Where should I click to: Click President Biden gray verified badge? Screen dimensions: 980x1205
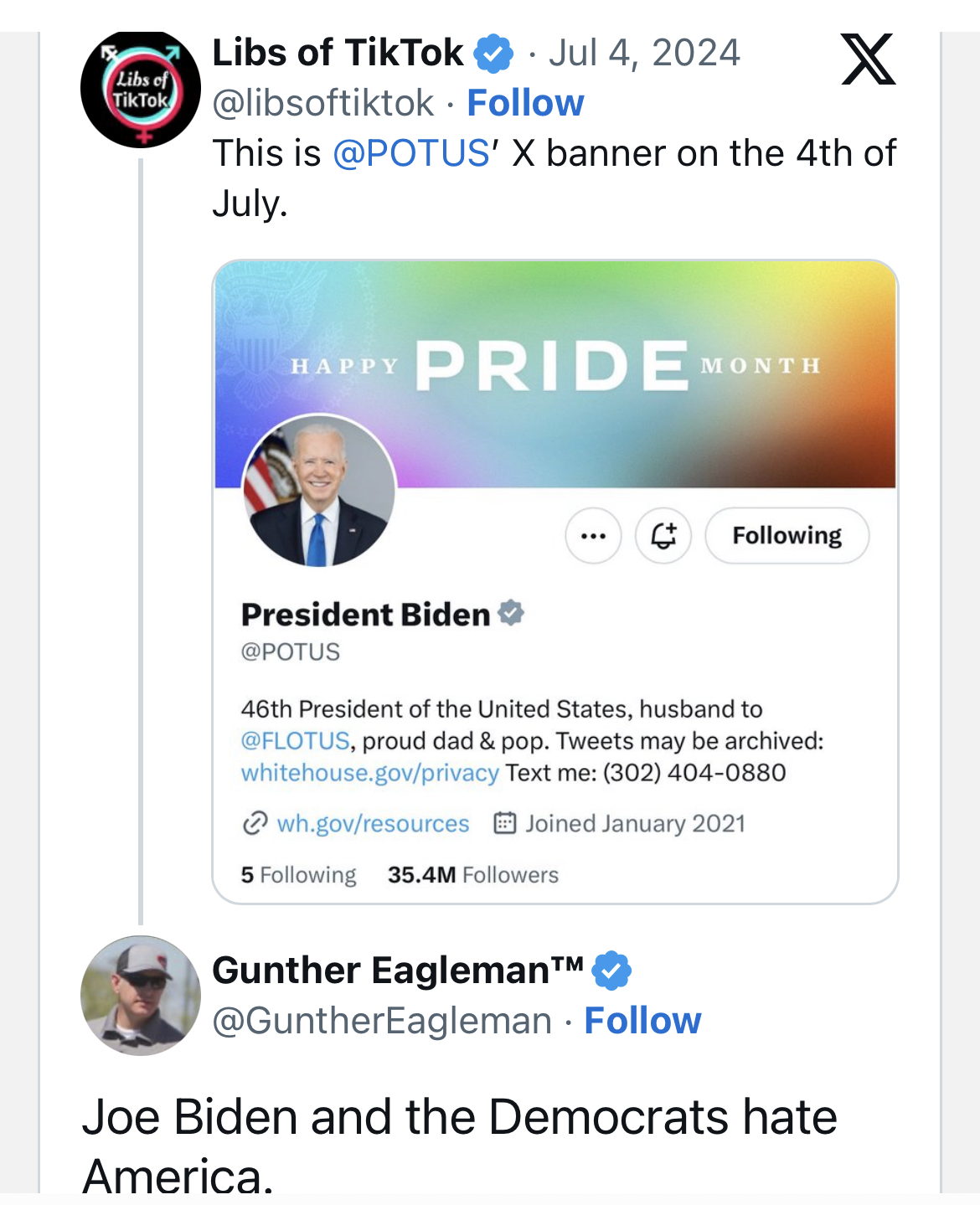point(511,614)
